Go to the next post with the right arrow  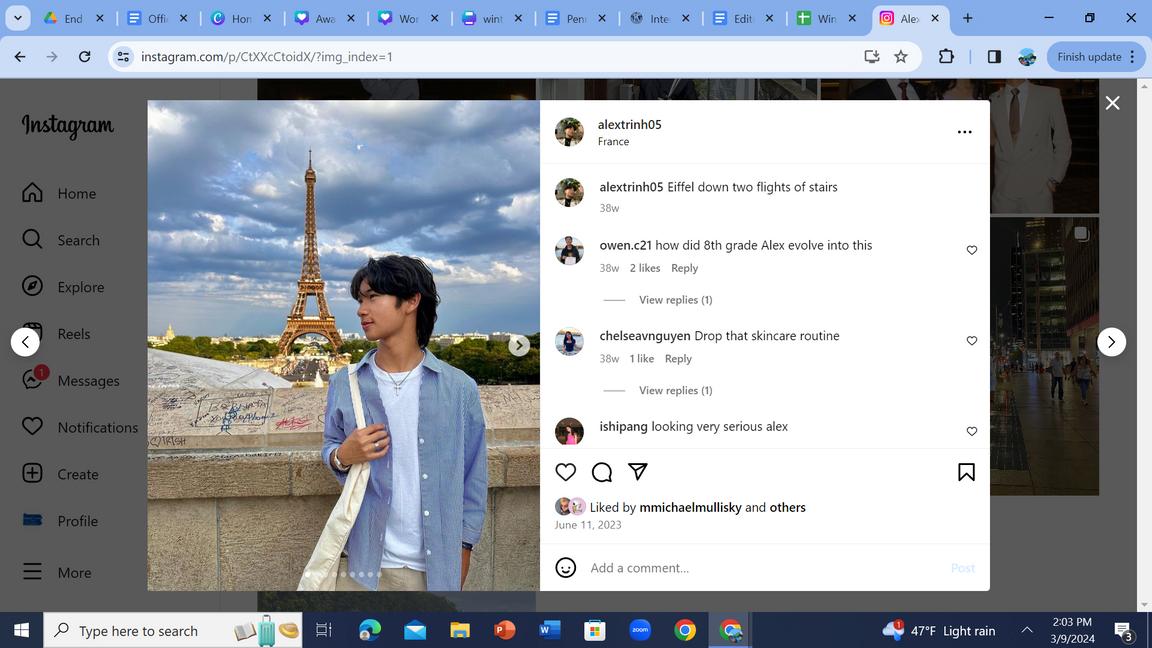pyautogui.click(x=1111, y=342)
